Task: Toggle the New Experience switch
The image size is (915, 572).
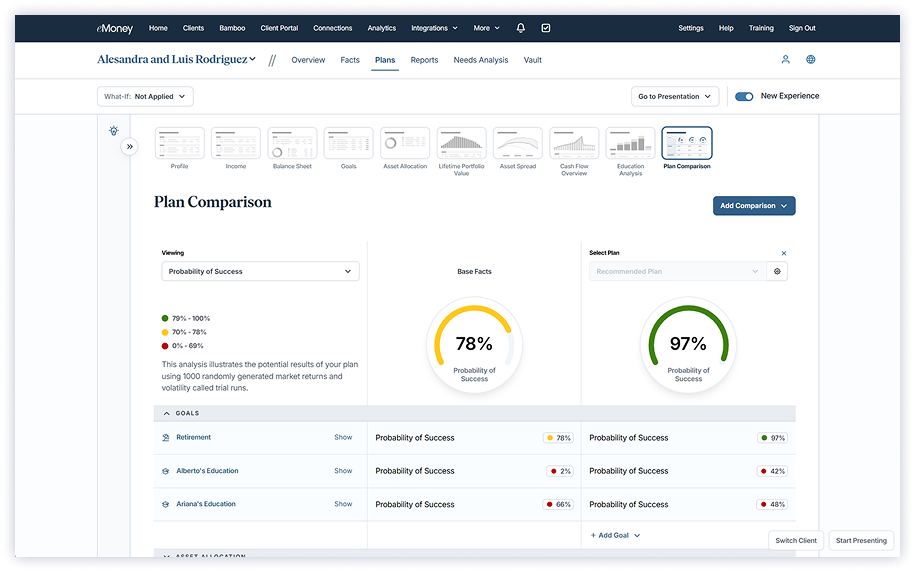Action: point(744,97)
